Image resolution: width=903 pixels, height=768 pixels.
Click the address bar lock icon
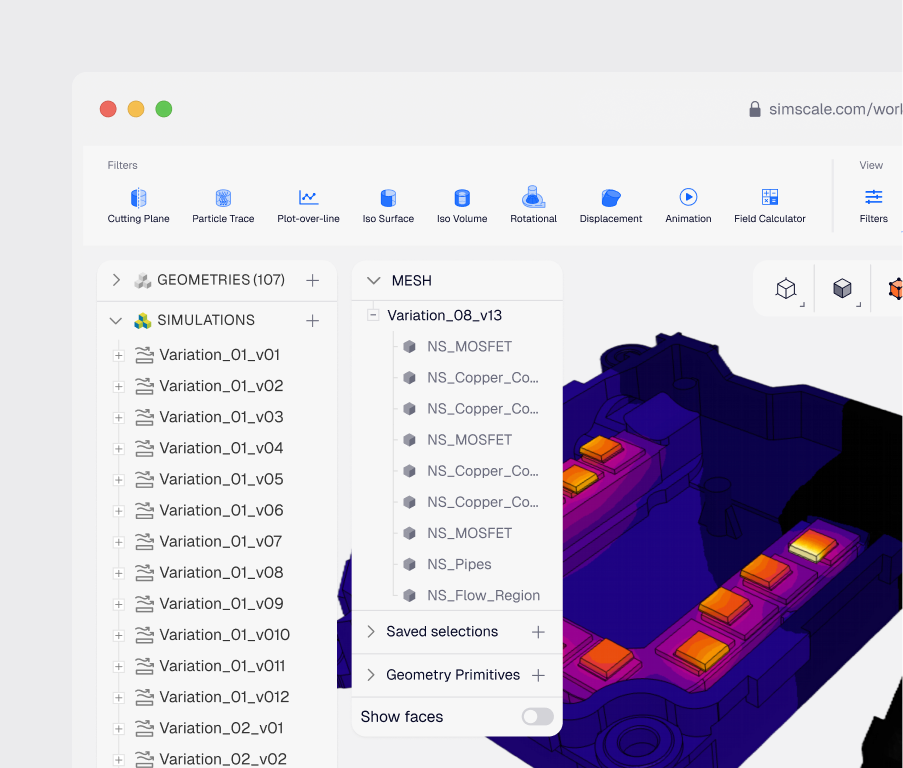click(x=755, y=109)
